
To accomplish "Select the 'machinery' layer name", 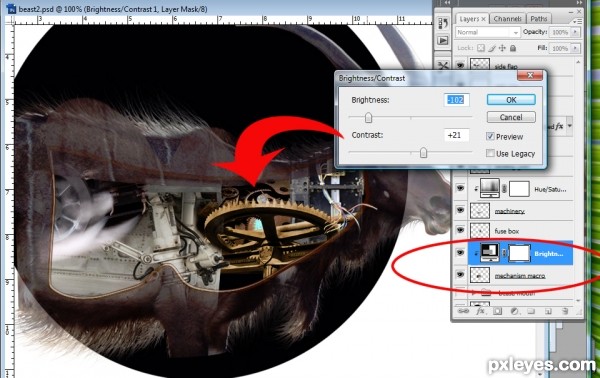I will [x=509, y=211].
